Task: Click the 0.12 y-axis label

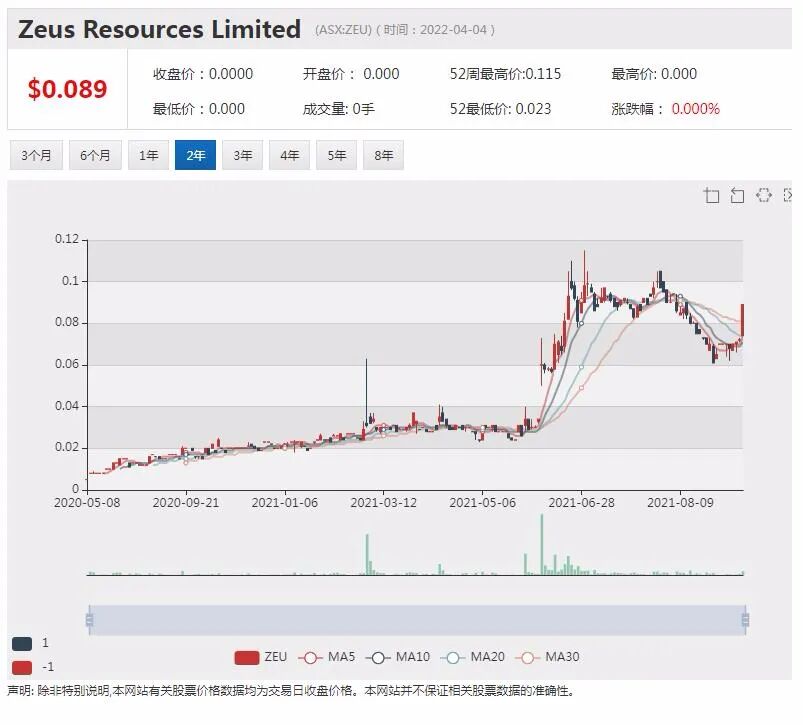Action: pos(67,239)
